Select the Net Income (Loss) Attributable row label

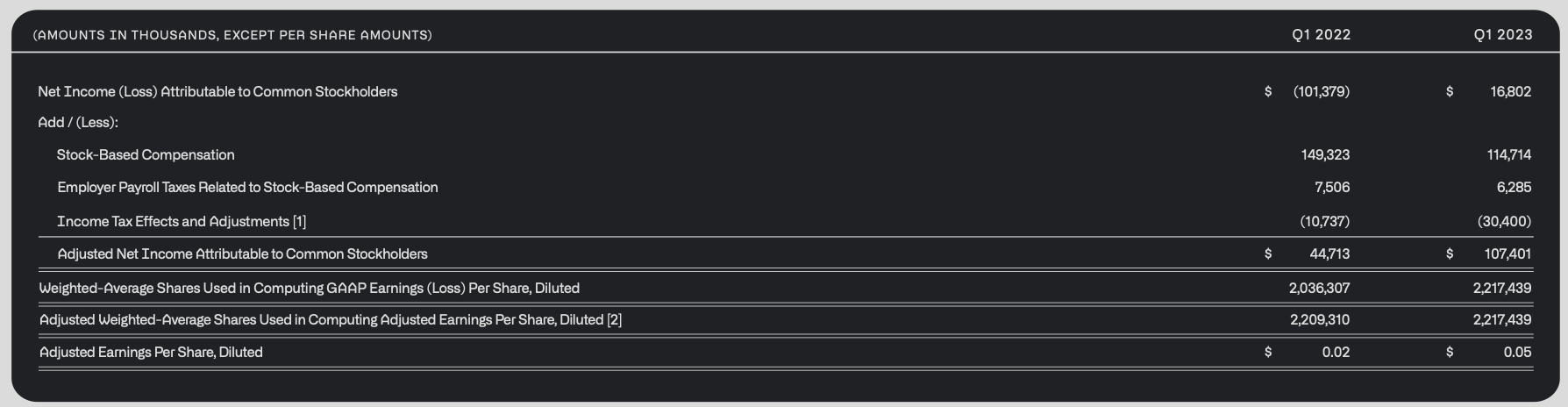tap(217, 92)
